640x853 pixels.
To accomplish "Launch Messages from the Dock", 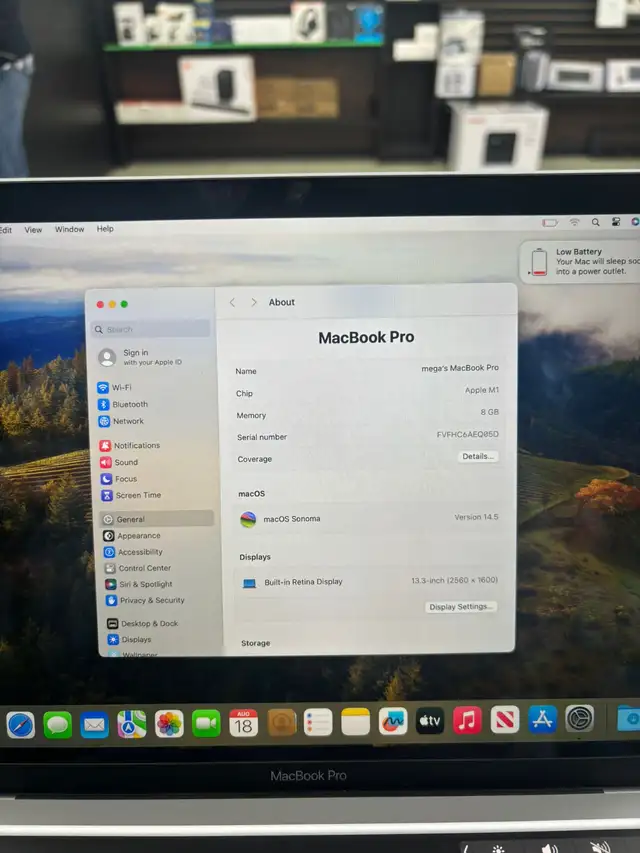I will tap(58, 725).
